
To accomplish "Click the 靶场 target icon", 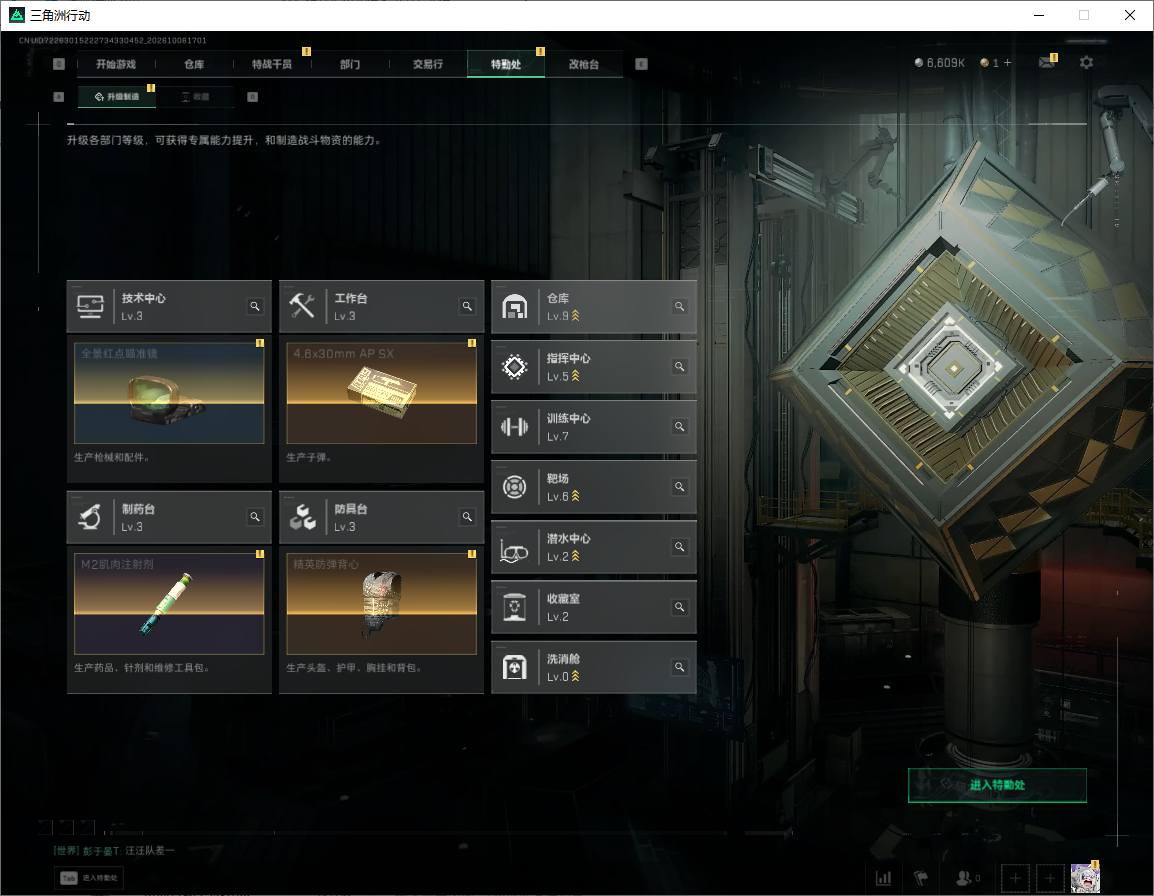I will click(514, 487).
